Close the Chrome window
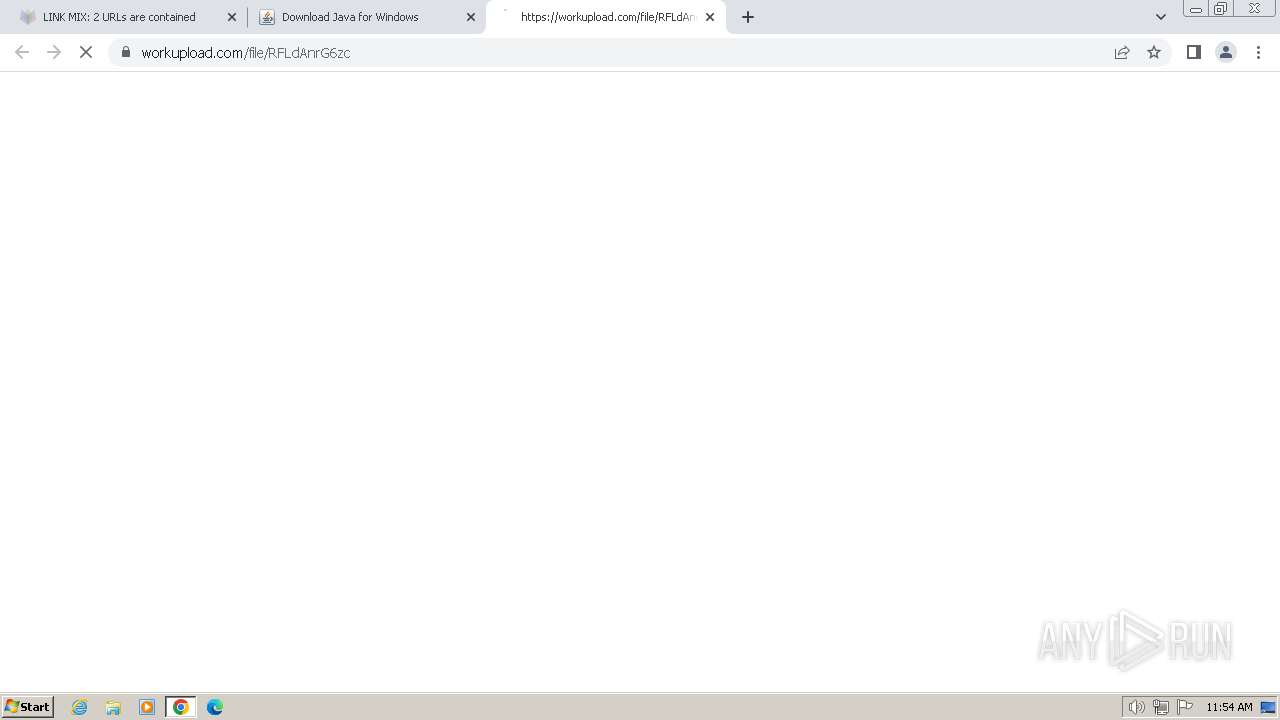Image resolution: width=1280 pixels, height=720 pixels. point(1254,9)
